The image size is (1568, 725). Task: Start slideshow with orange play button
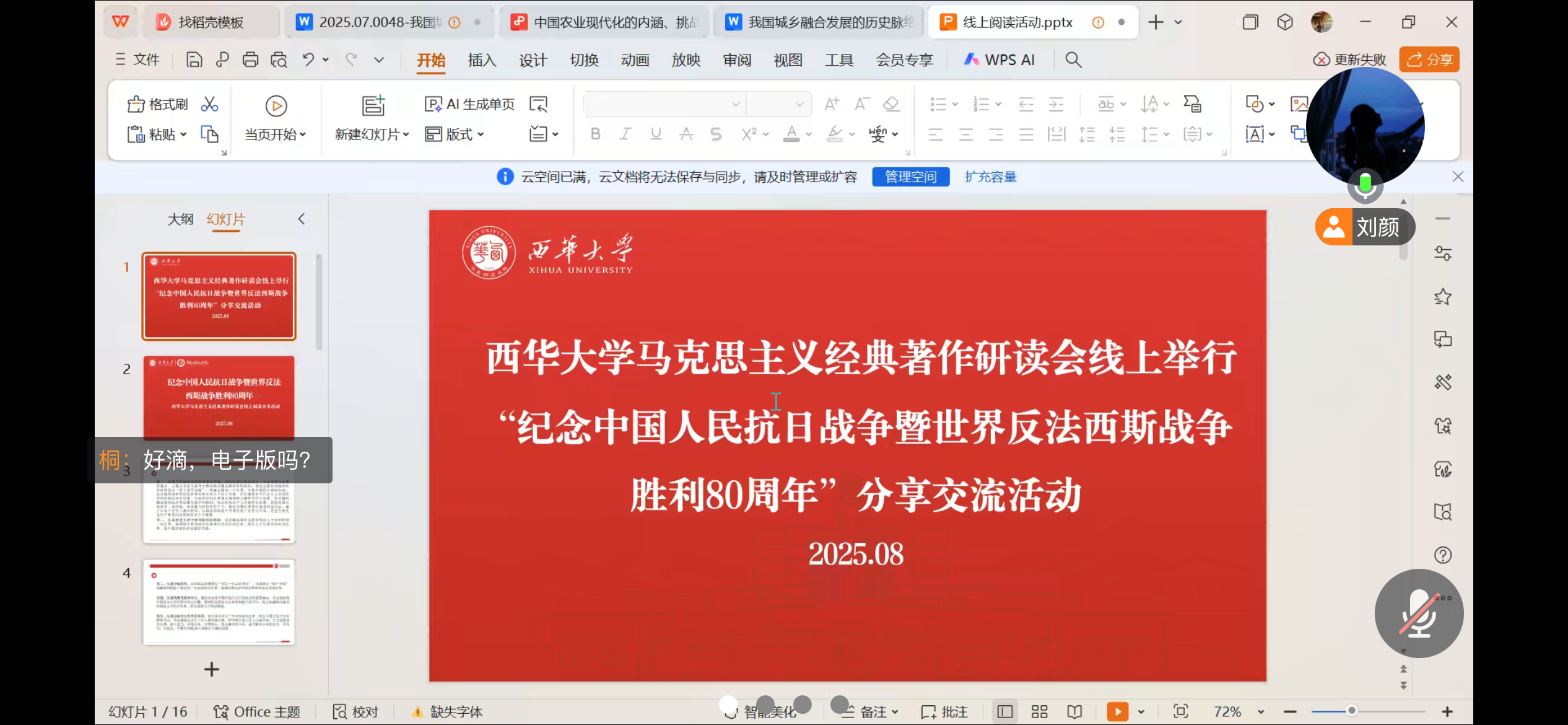[x=1117, y=711]
